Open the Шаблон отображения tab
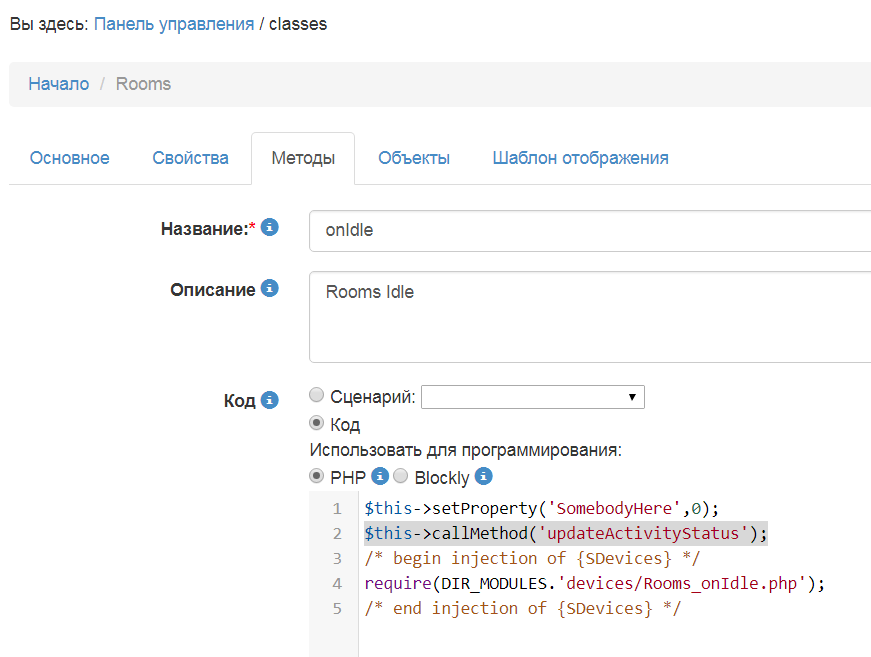The image size is (871, 657). (x=580, y=158)
